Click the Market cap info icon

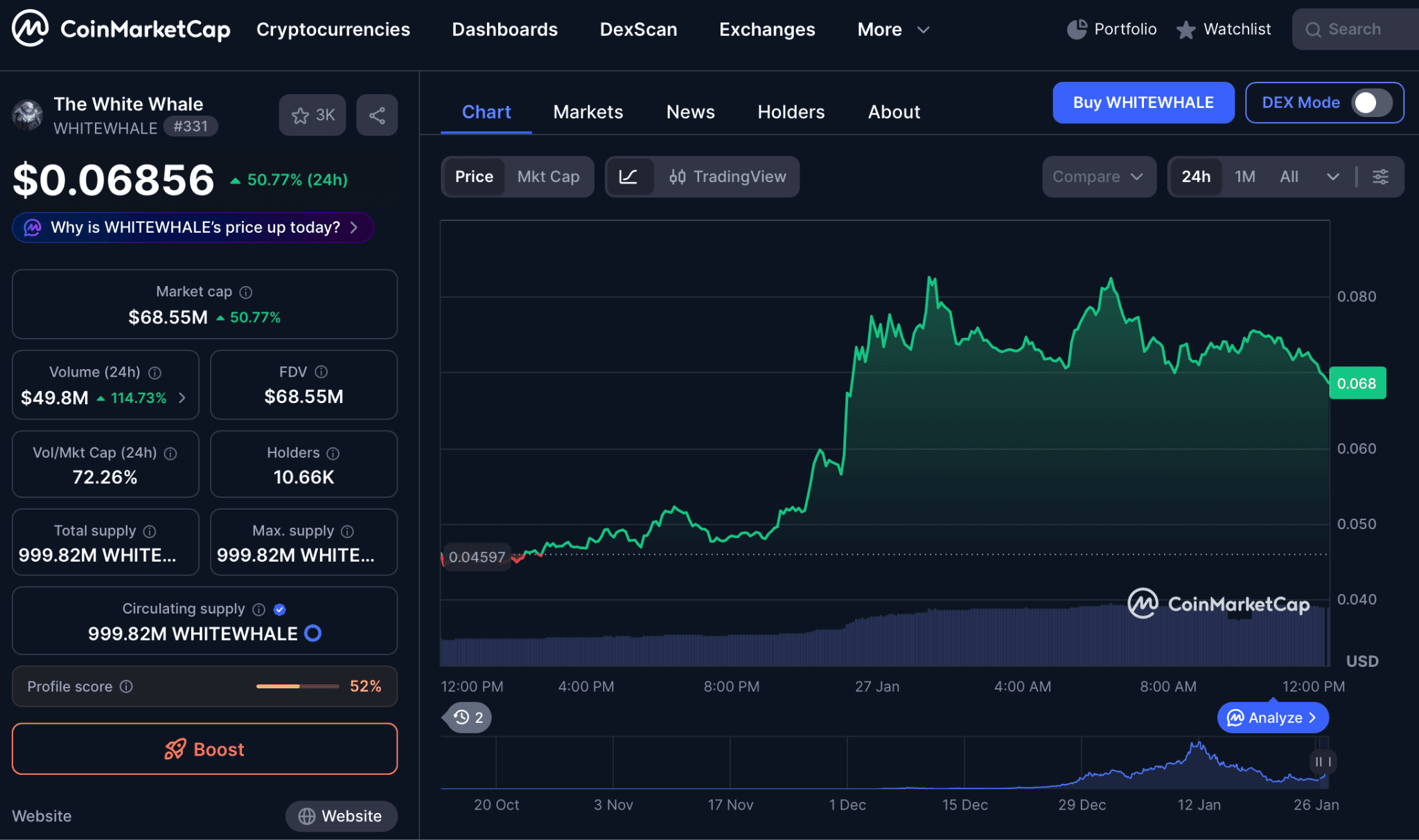point(246,292)
